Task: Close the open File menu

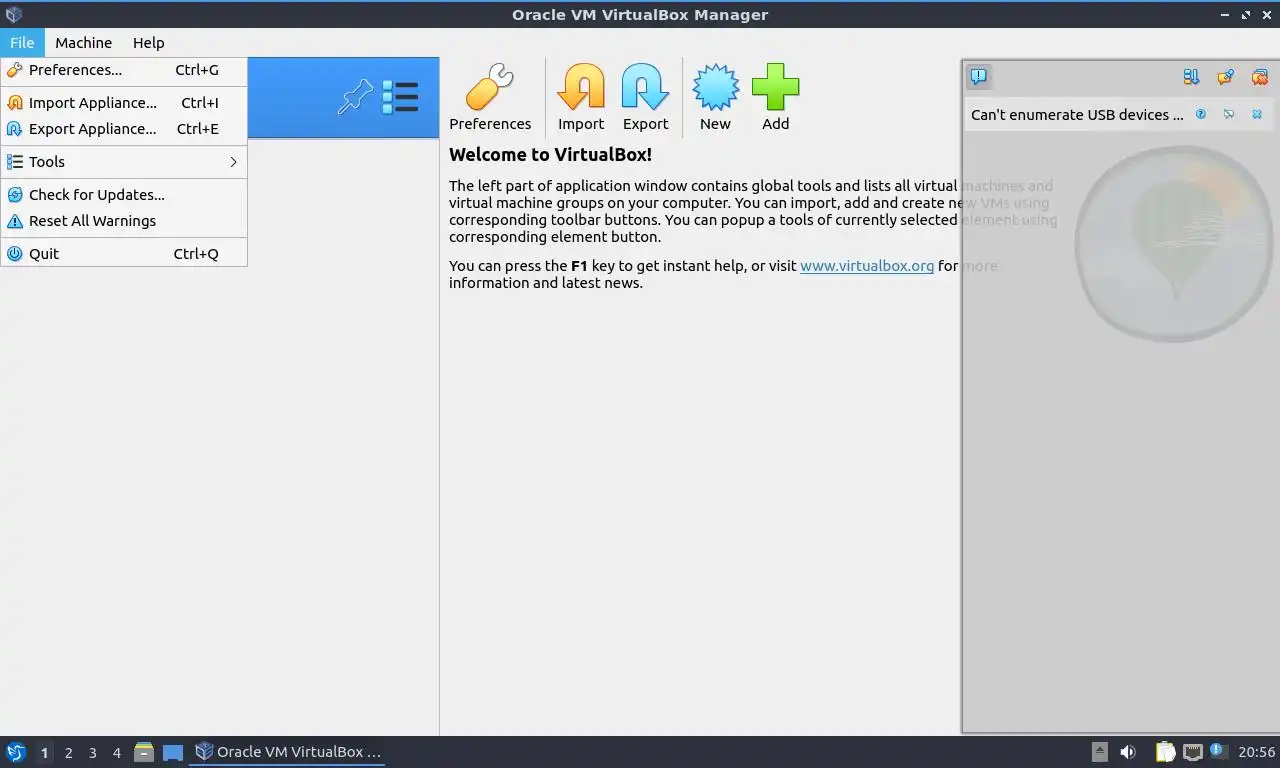Action: [22, 42]
